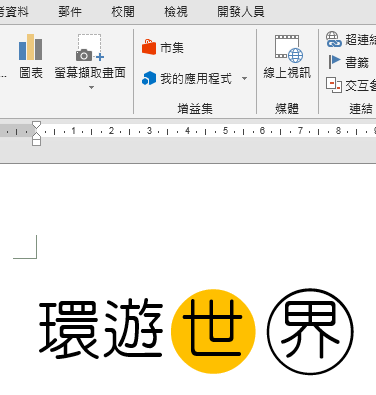Open the 檢視 ribbon tab
This screenshot has width=376, height=395.
[176, 12]
